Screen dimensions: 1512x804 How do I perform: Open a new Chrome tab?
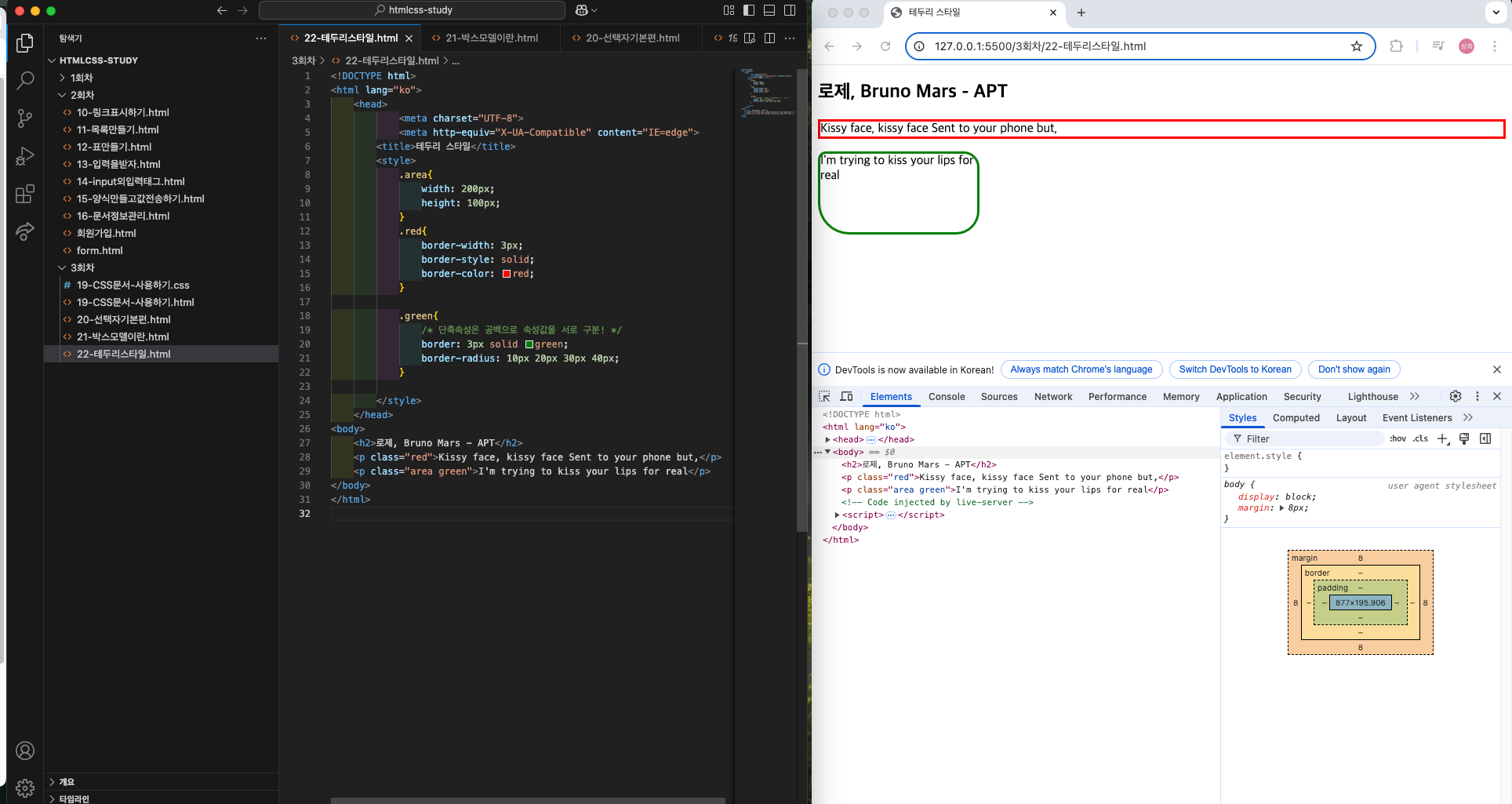[1081, 13]
